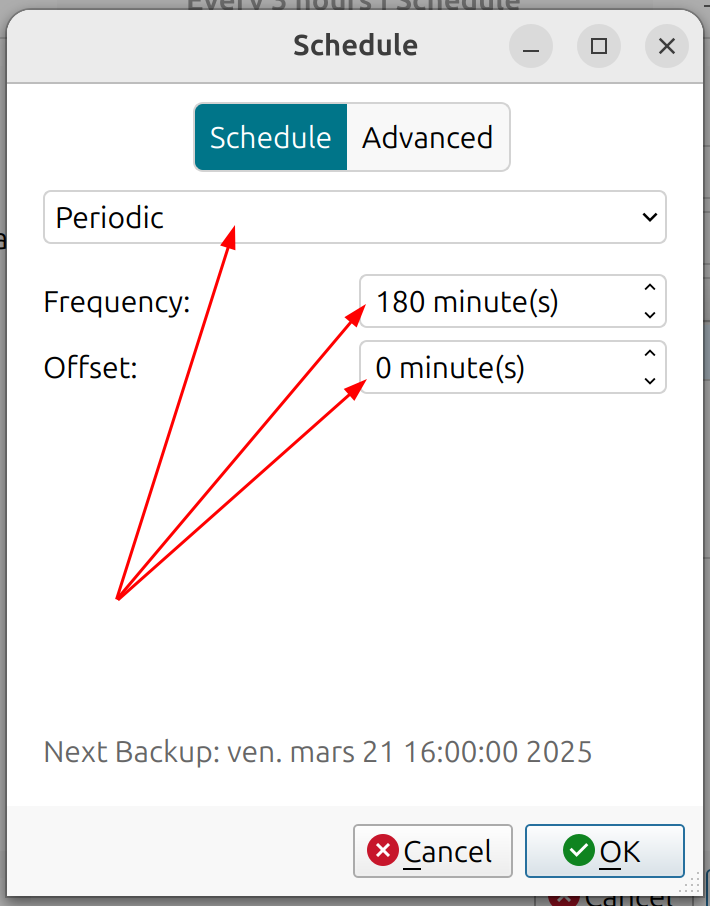
Task: Increase the Offset value with up arrow
Action: [x=649, y=354]
